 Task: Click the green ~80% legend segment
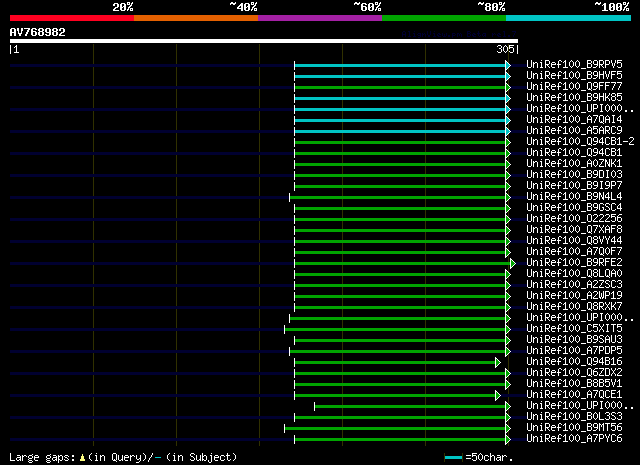click(444, 18)
